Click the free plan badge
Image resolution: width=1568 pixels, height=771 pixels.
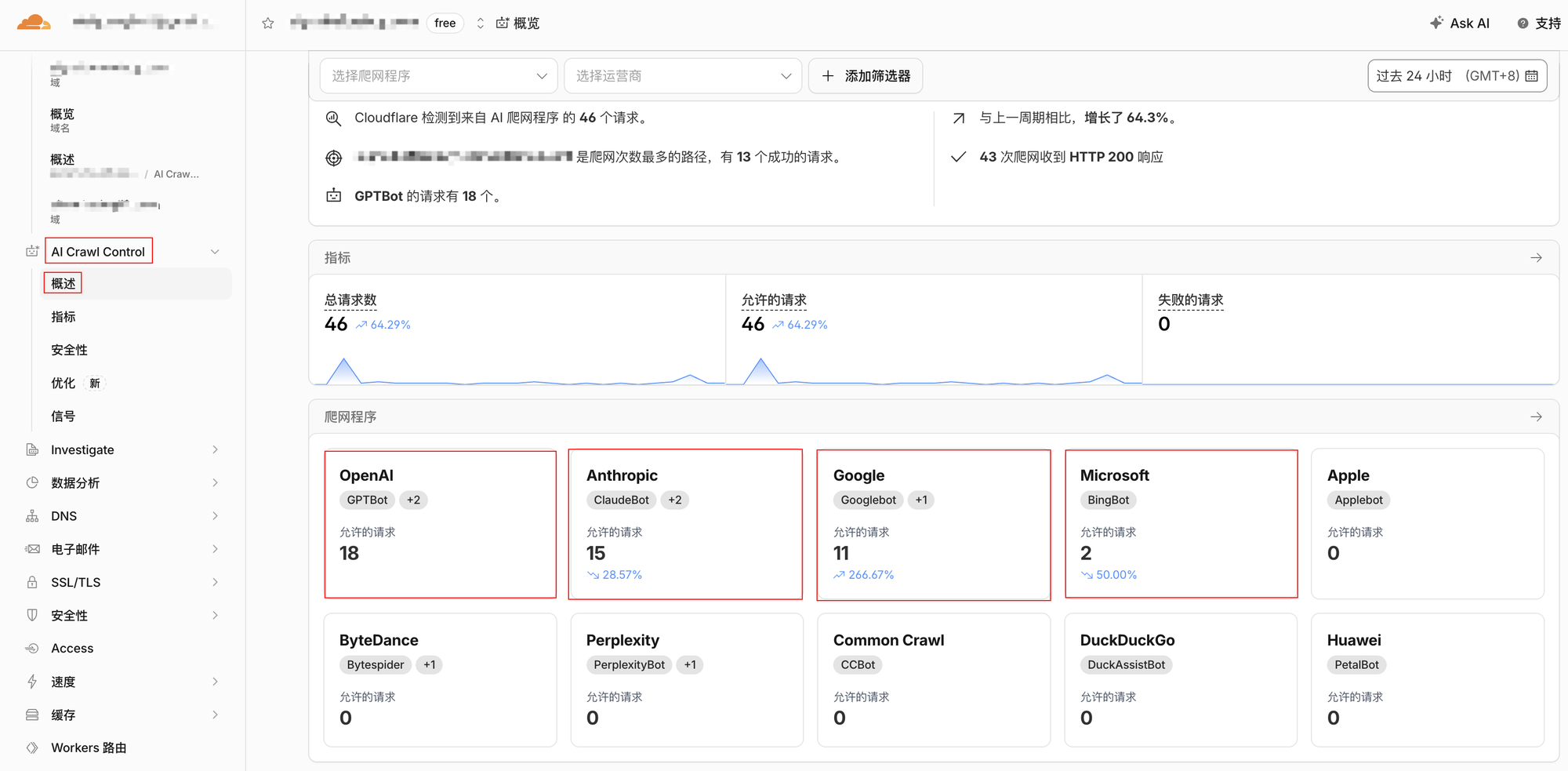click(x=445, y=24)
